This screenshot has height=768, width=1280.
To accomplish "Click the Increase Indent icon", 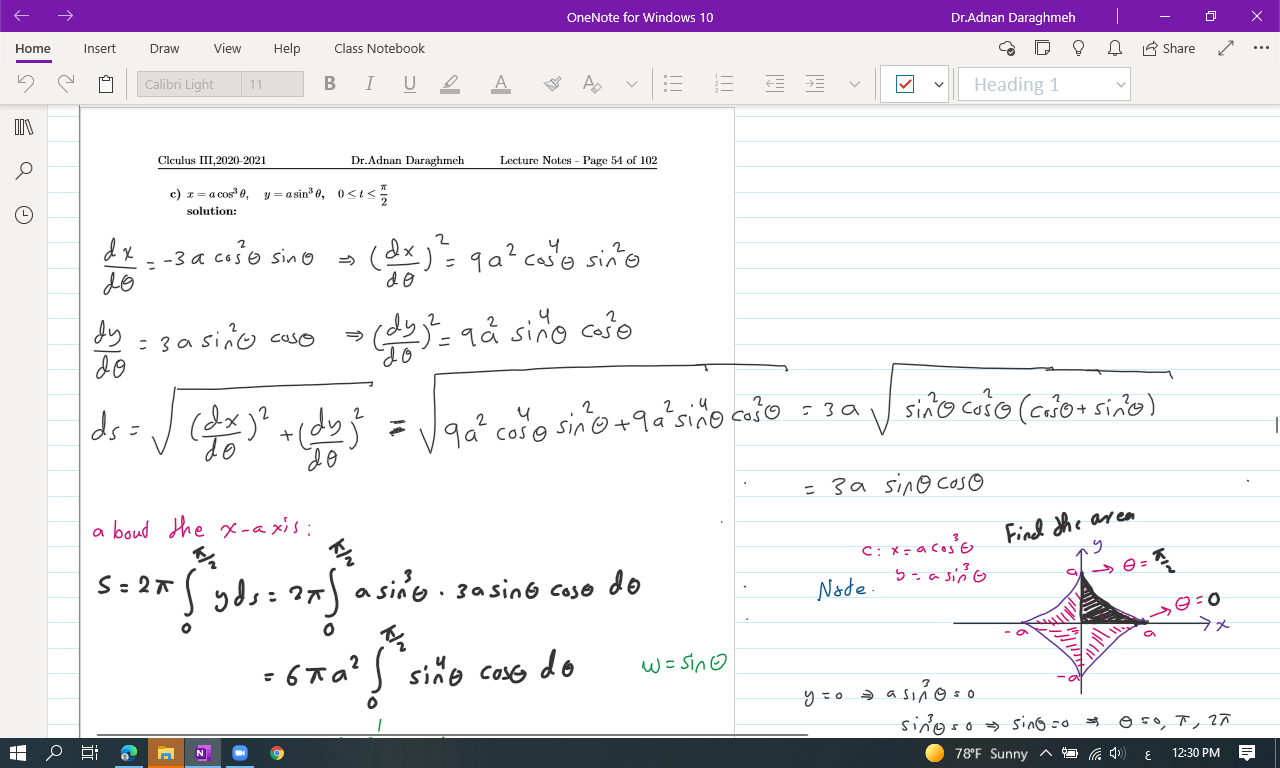I will [815, 85].
